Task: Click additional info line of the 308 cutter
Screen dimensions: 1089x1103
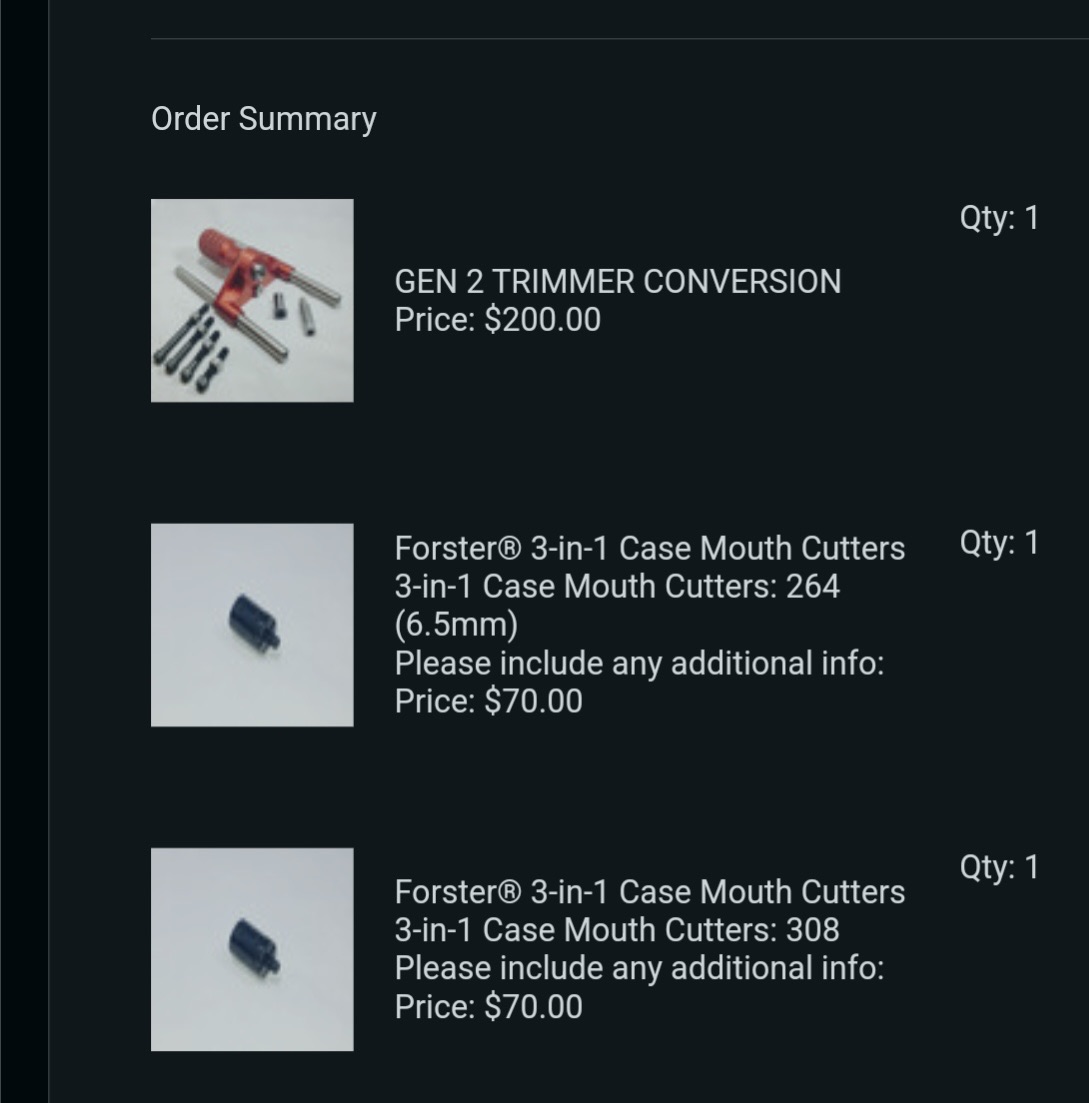Action: pos(639,968)
